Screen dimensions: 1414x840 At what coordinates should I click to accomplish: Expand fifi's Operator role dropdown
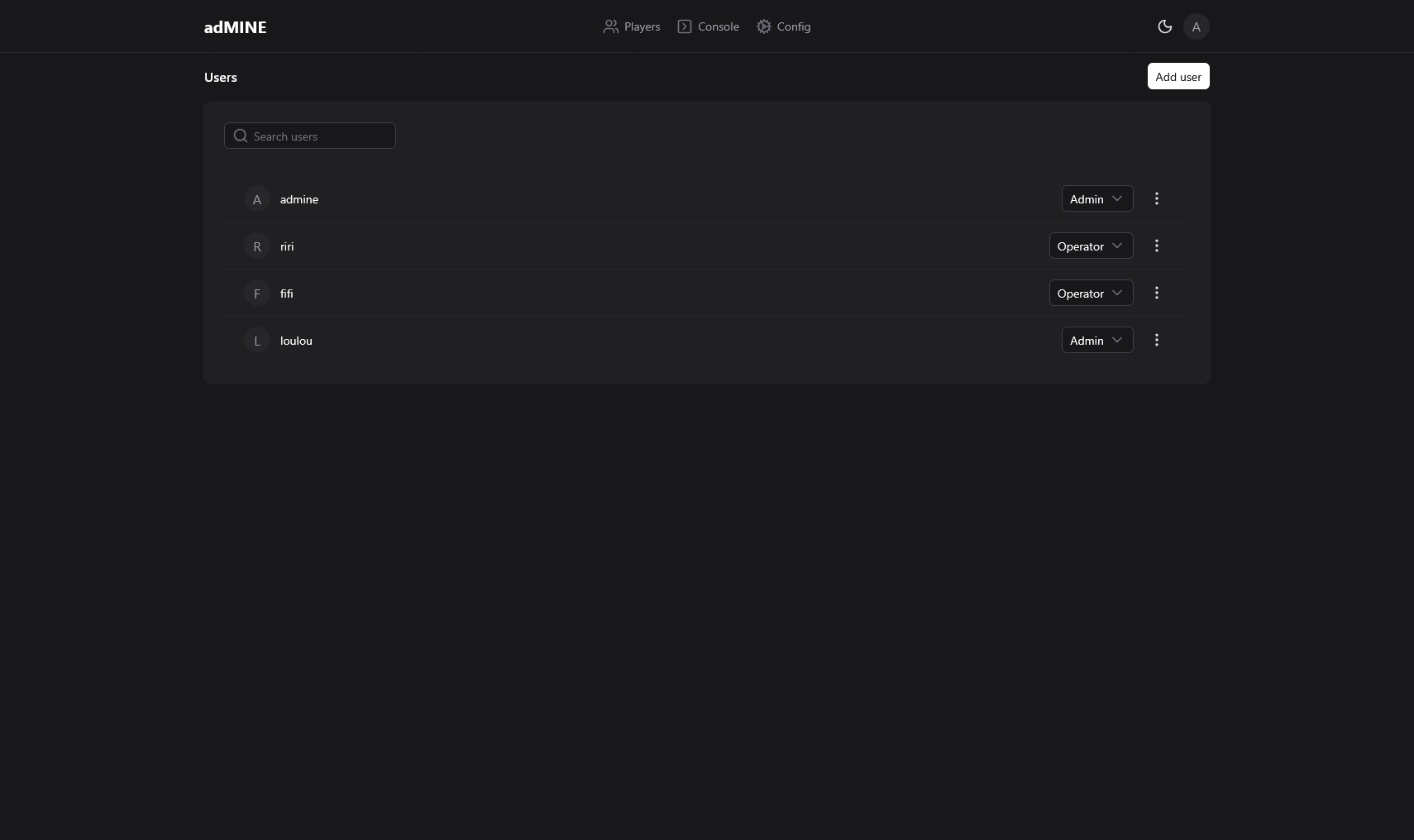(1090, 293)
